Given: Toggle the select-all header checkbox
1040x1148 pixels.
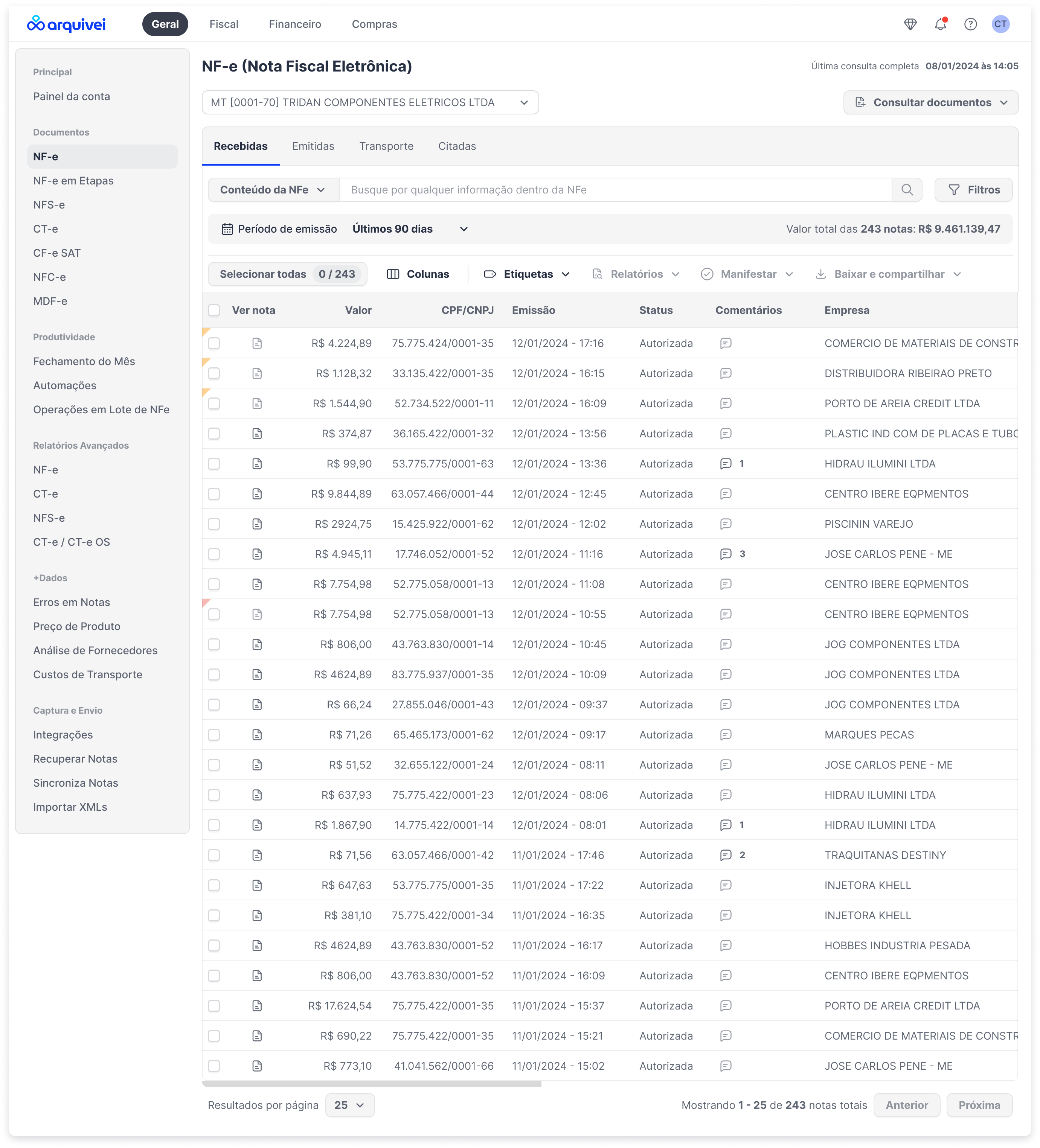Looking at the screenshot, I should [x=213, y=311].
